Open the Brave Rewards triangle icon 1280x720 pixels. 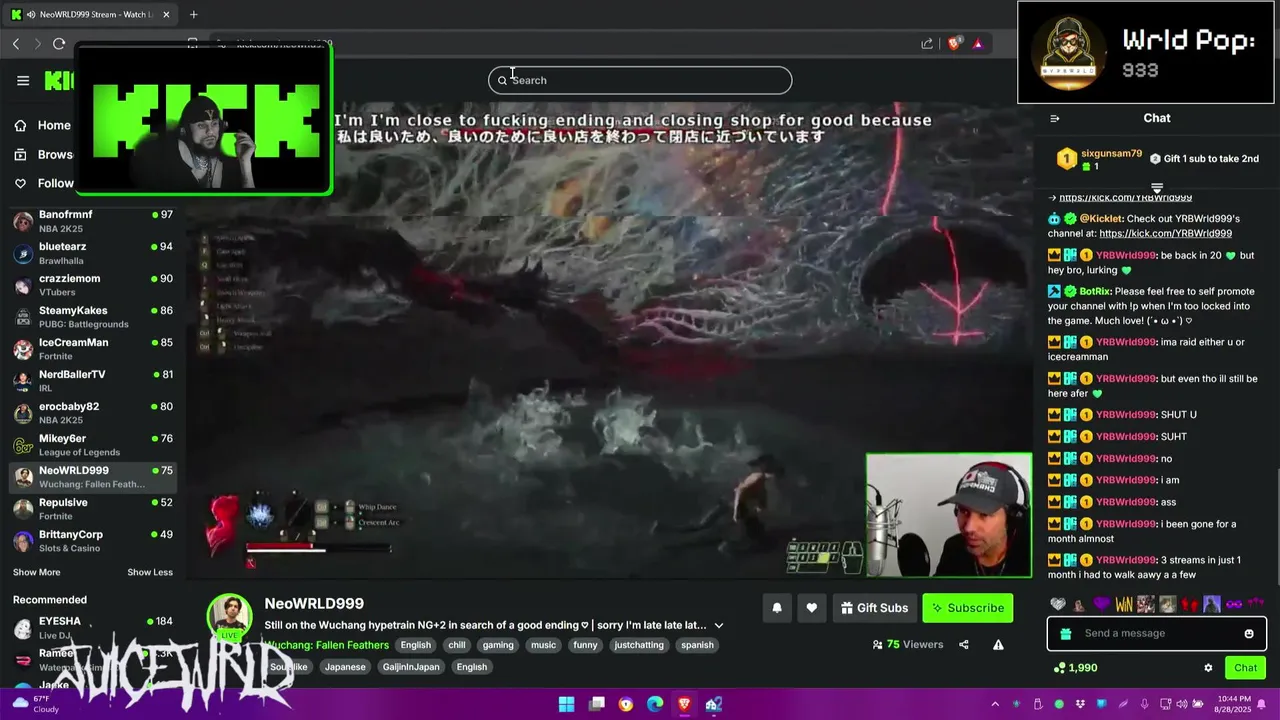pyautogui.click(x=977, y=43)
